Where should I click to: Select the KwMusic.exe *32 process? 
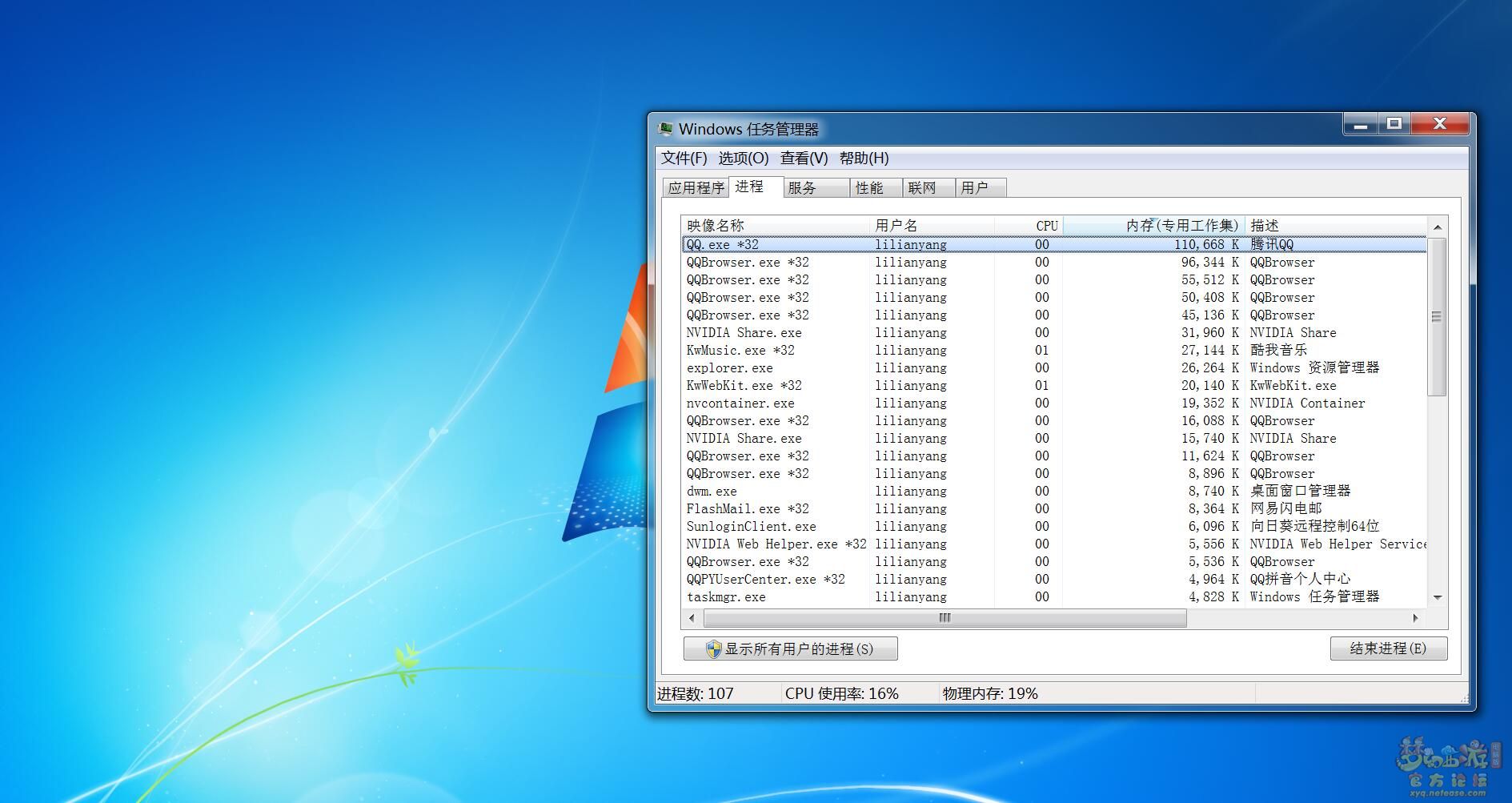(1054, 351)
